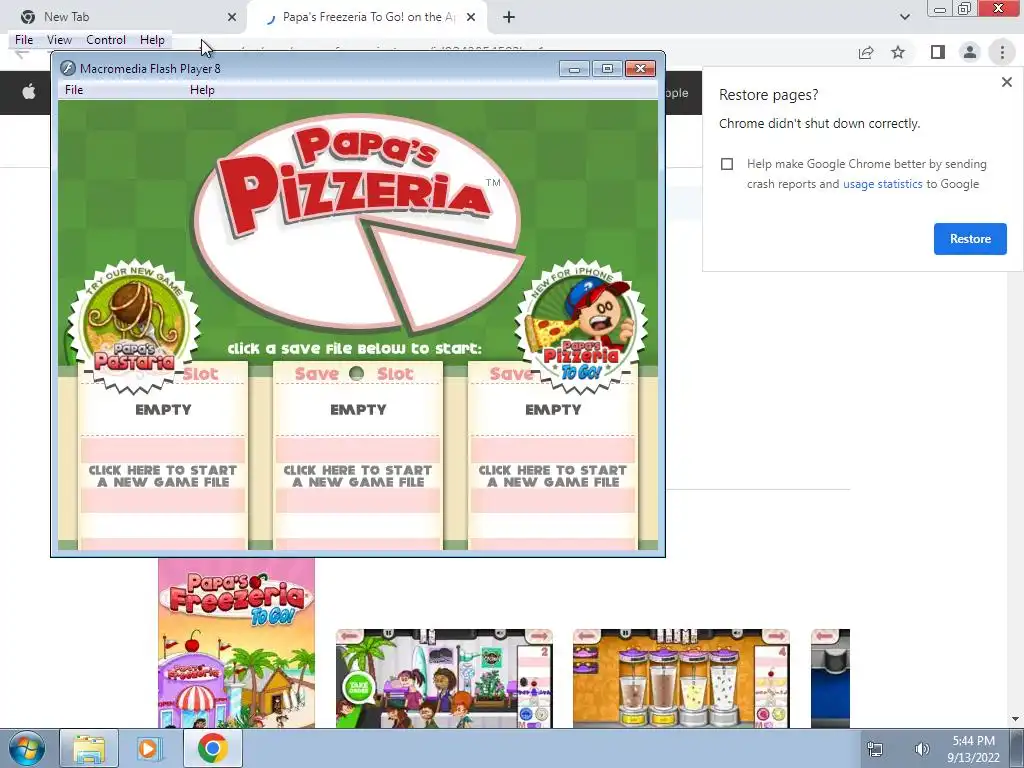Open Windows Explorer from taskbar
Image resolution: width=1024 pixels, height=768 pixels.
(x=89, y=748)
